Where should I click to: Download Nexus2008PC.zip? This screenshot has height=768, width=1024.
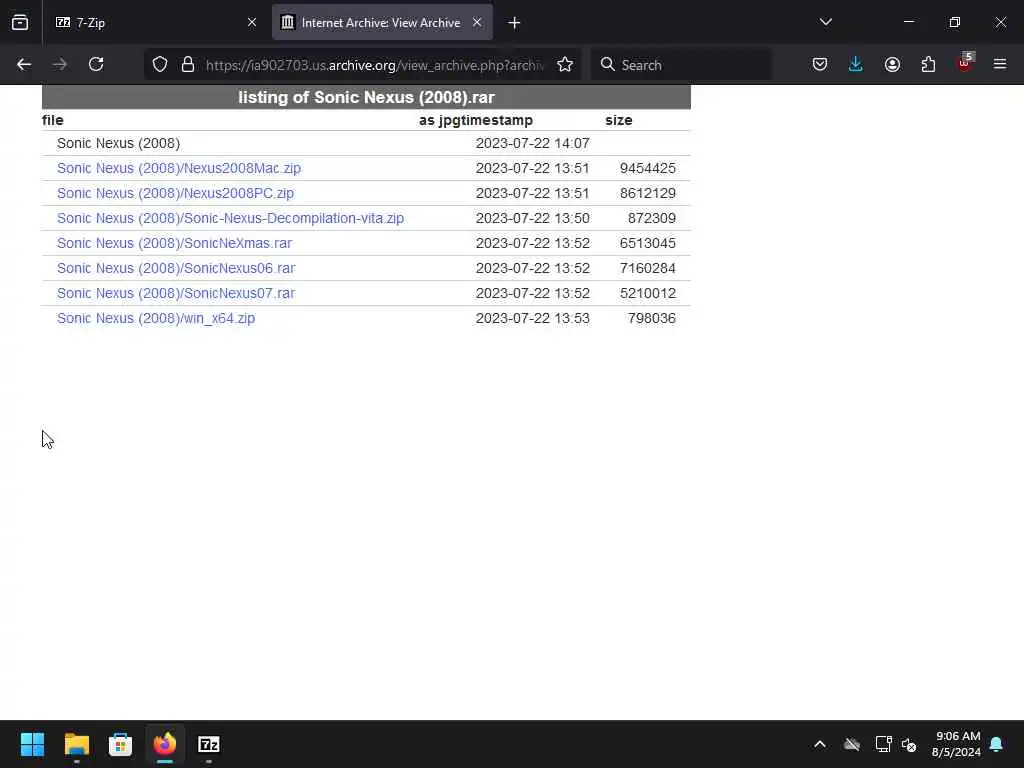coord(175,193)
